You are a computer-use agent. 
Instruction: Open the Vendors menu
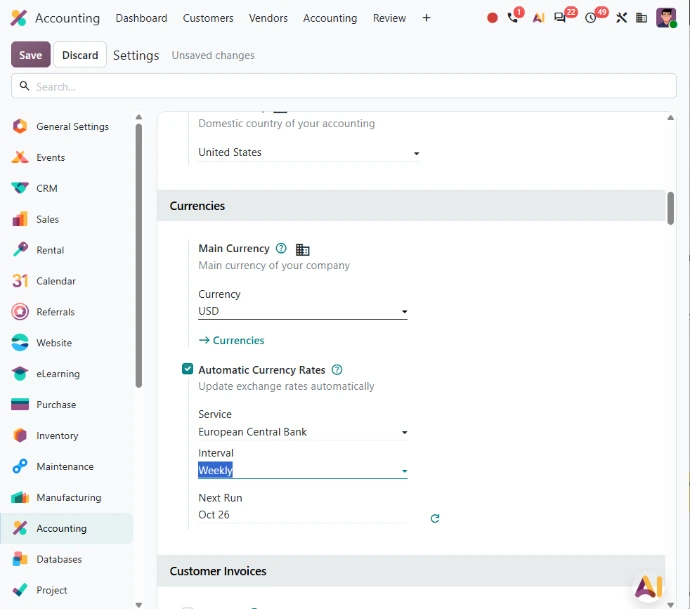click(268, 18)
